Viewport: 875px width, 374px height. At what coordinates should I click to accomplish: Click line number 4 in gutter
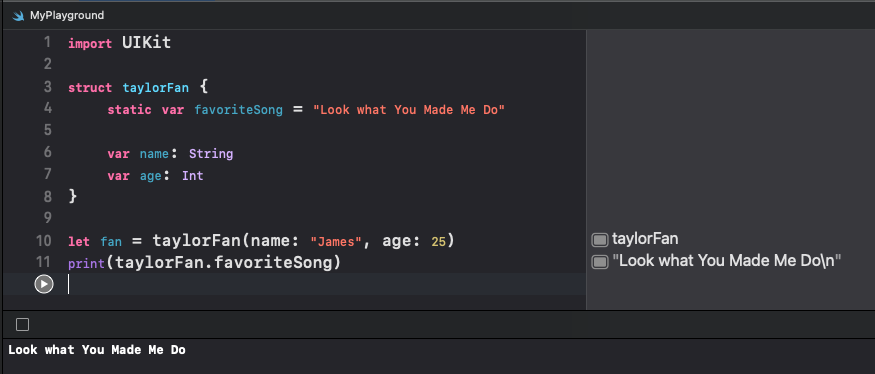(47, 108)
